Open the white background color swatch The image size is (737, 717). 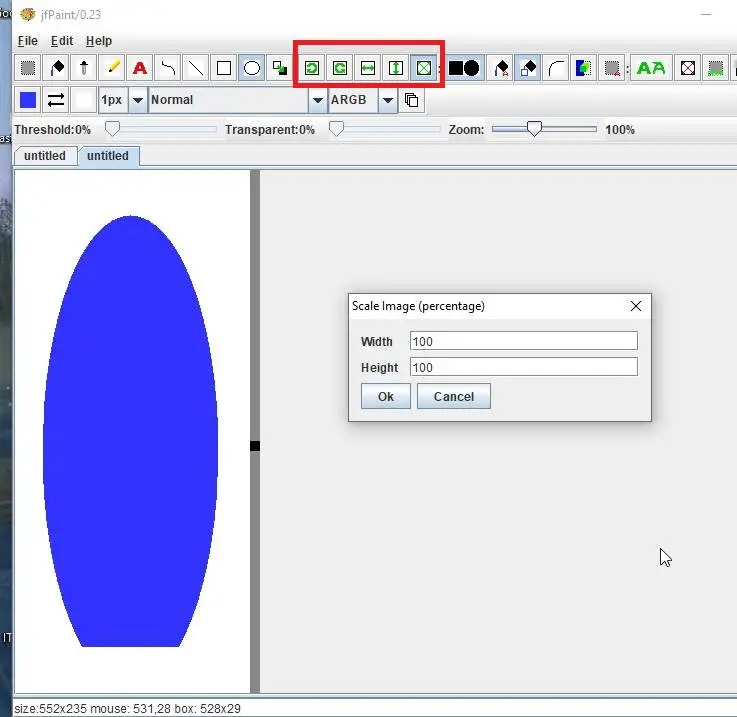coord(84,100)
